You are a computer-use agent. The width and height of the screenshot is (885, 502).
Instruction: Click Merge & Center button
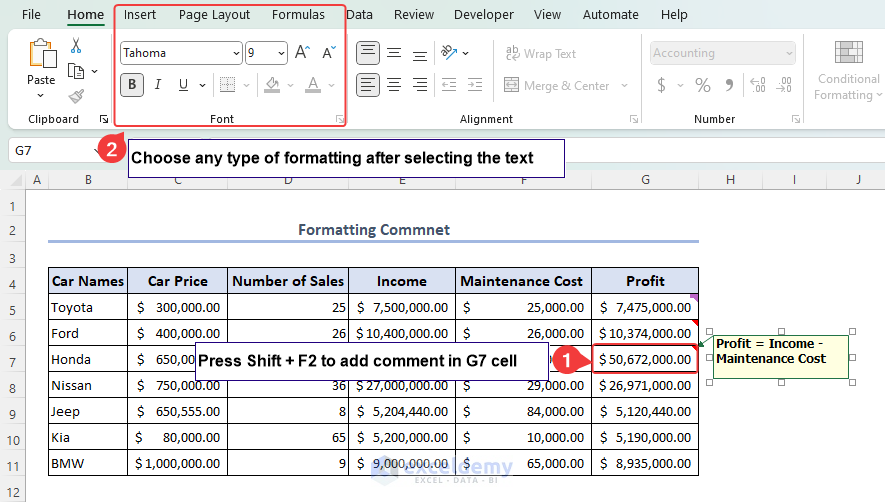(556, 86)
